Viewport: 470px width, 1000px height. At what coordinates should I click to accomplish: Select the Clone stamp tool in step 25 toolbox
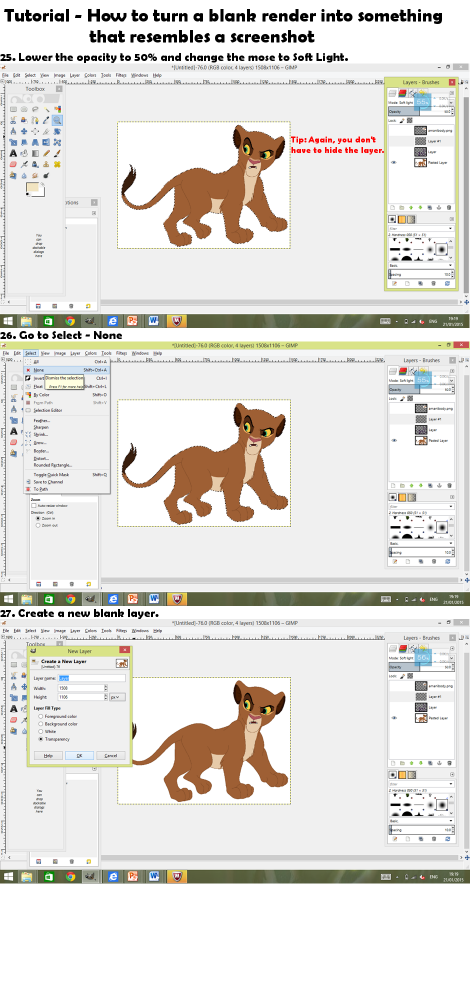pyautogui.click(x=46, y=165)
